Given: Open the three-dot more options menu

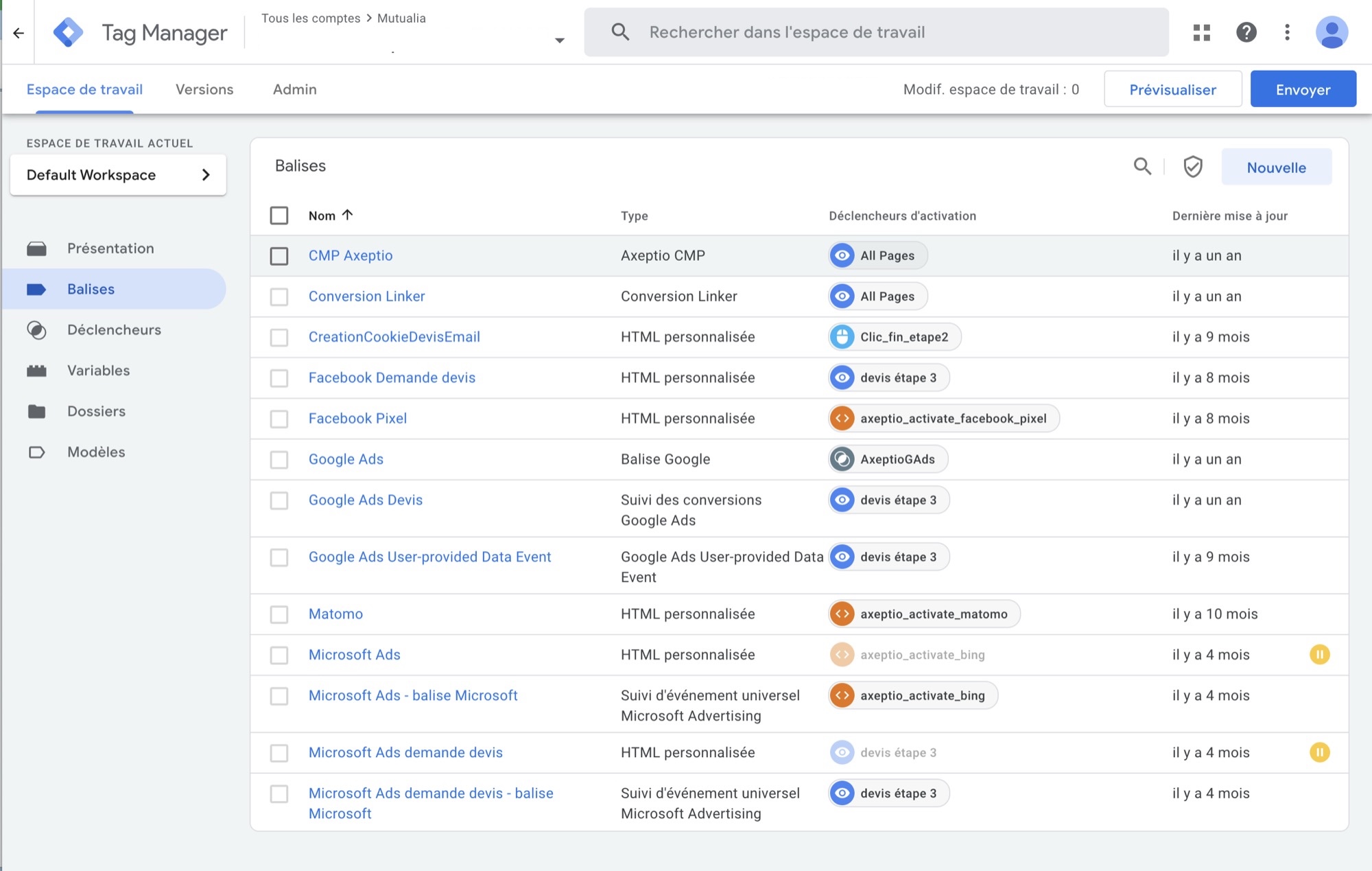Looking at the screenshot, I should pyautogui.click(x=1286, y=32).
